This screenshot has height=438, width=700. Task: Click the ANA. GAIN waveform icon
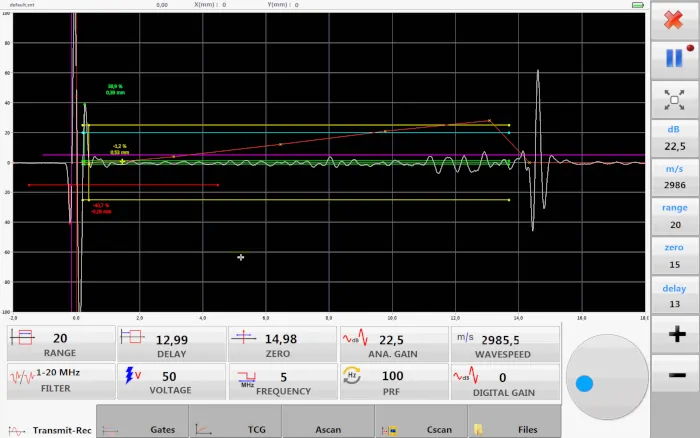tap(355, 338)
